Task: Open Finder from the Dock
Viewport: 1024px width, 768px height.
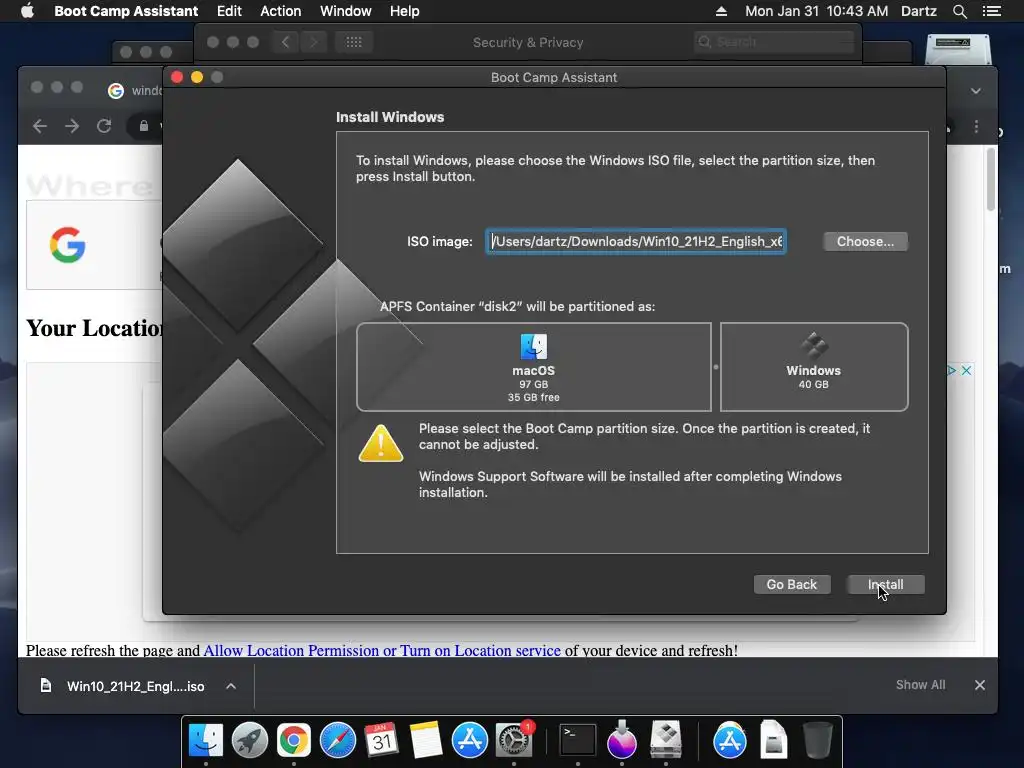Action: (x=206, y=741)
